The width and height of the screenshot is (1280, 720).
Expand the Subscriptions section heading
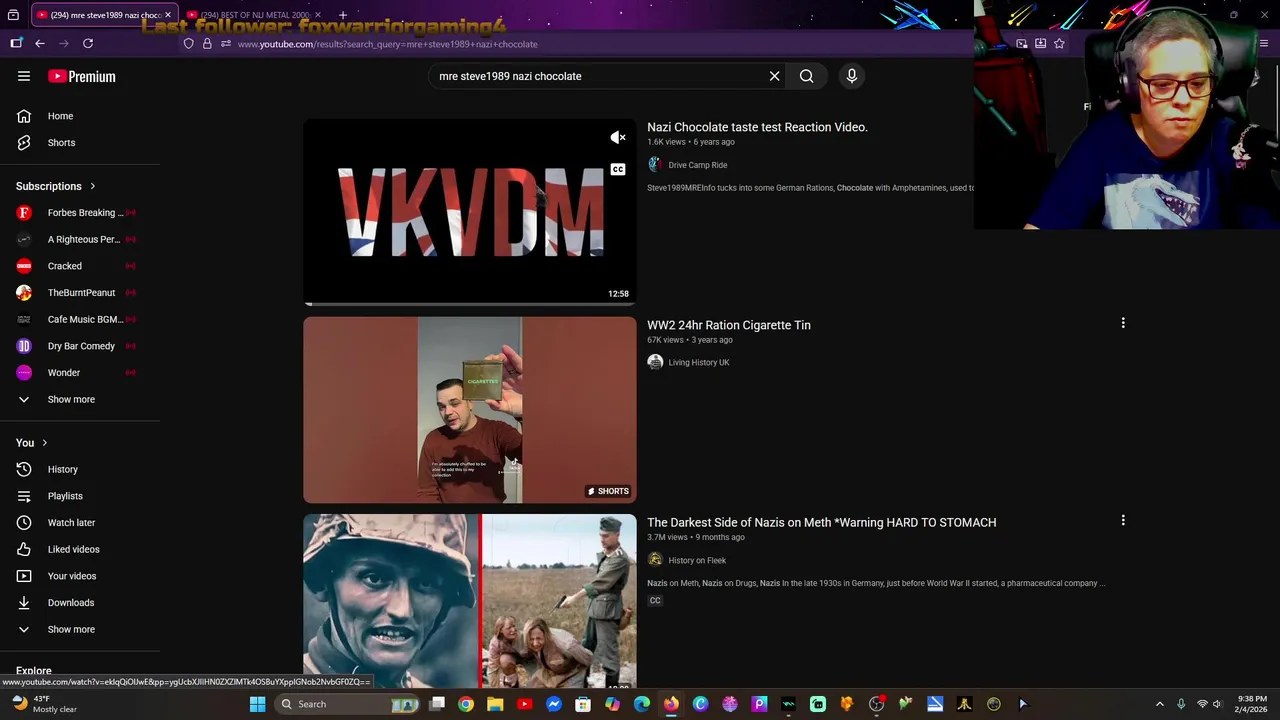(x=56, y=186)
